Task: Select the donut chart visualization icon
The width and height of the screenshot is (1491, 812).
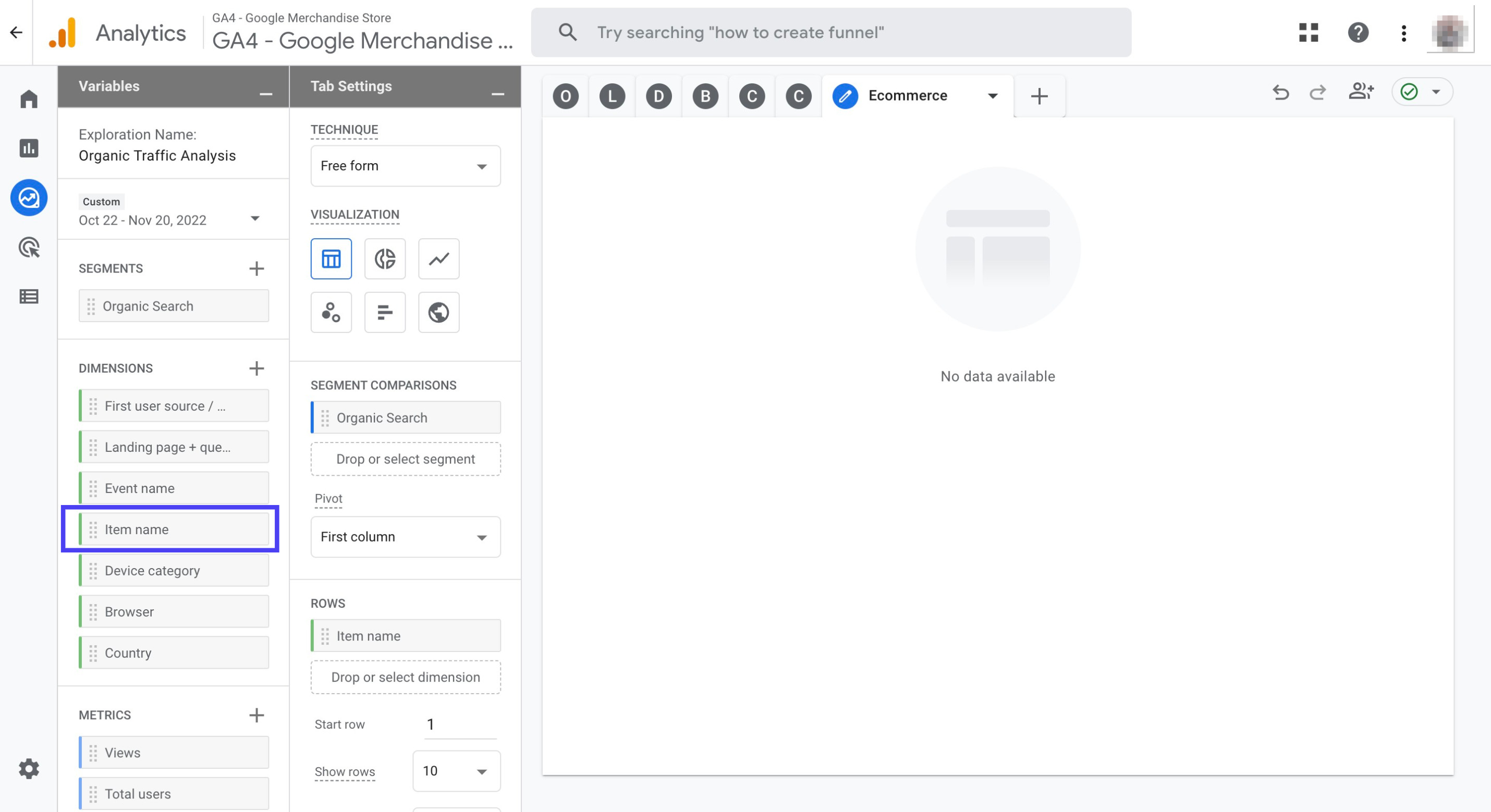Action: point(385,258)
